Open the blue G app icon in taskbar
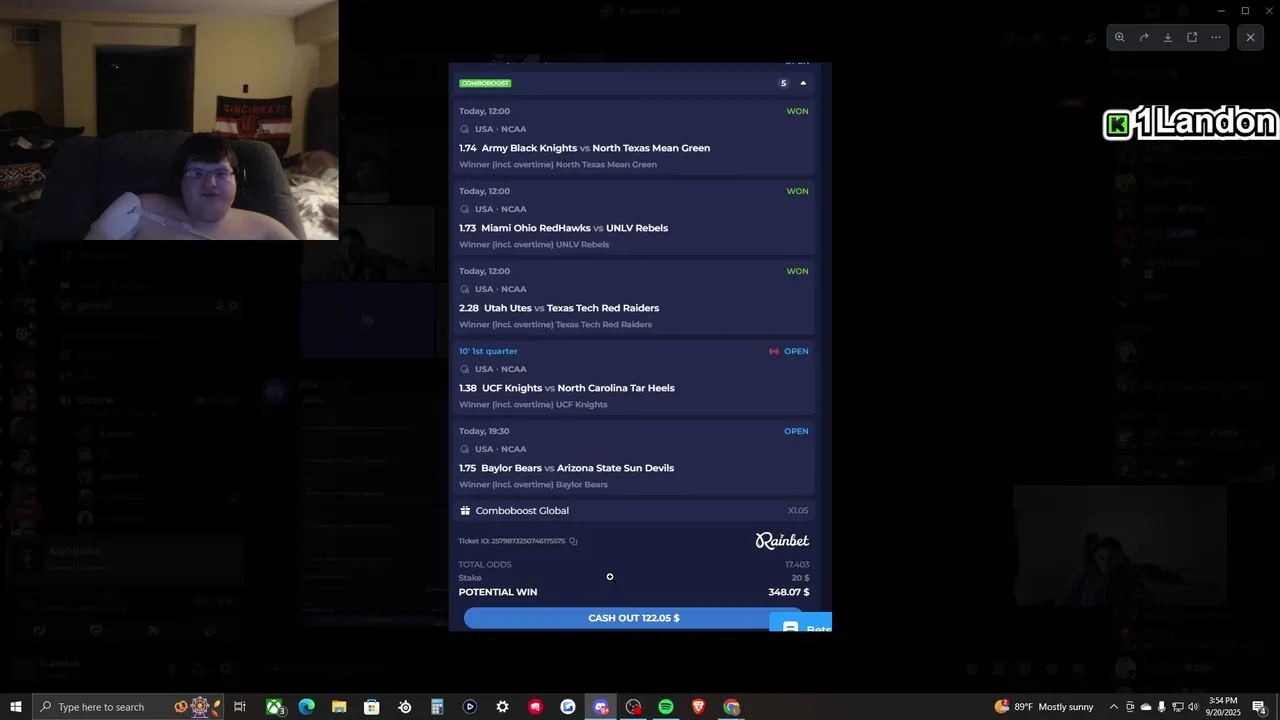This screenshot has width=1280, height=720. (x=568, y=707)
